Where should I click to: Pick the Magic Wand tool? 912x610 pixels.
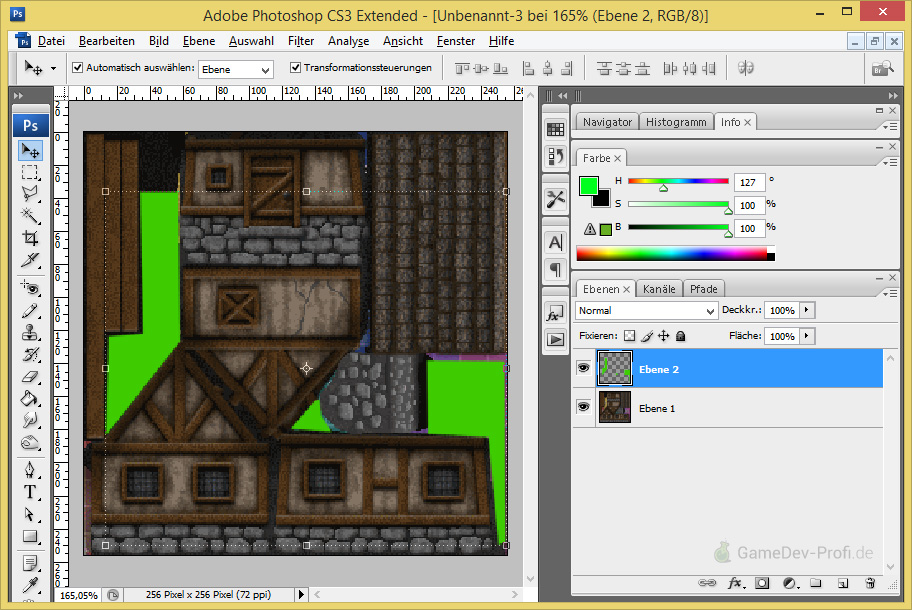pos(30,216)
